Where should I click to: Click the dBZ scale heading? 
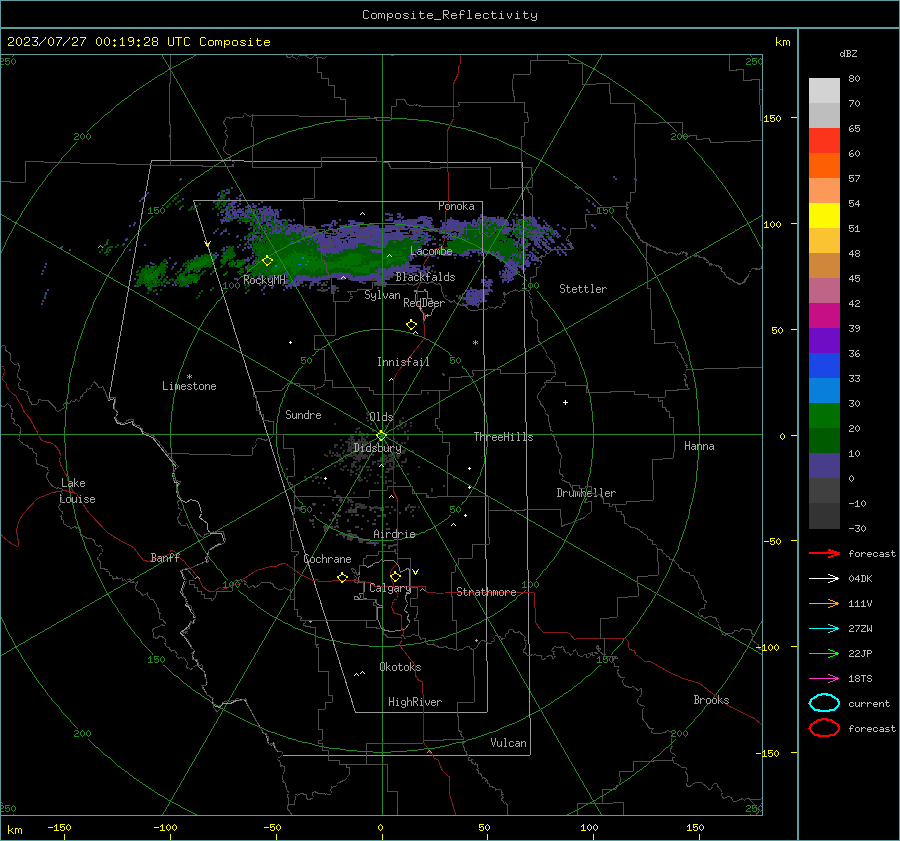(848, 54)
